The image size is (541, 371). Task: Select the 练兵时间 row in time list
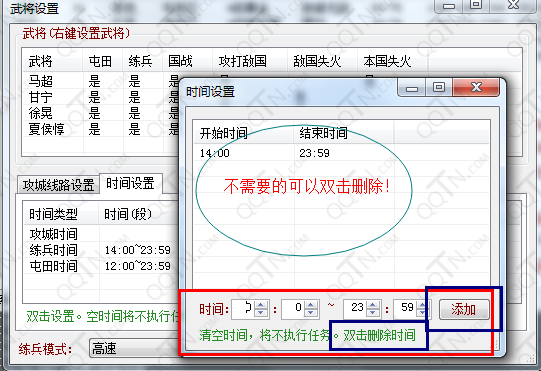point(100,250)
